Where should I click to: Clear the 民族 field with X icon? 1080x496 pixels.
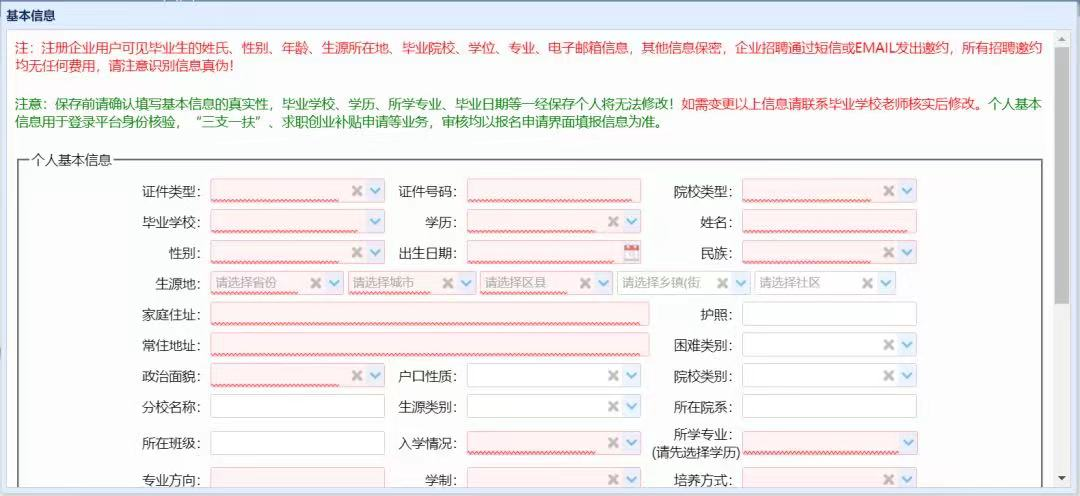tap(889, 252)
